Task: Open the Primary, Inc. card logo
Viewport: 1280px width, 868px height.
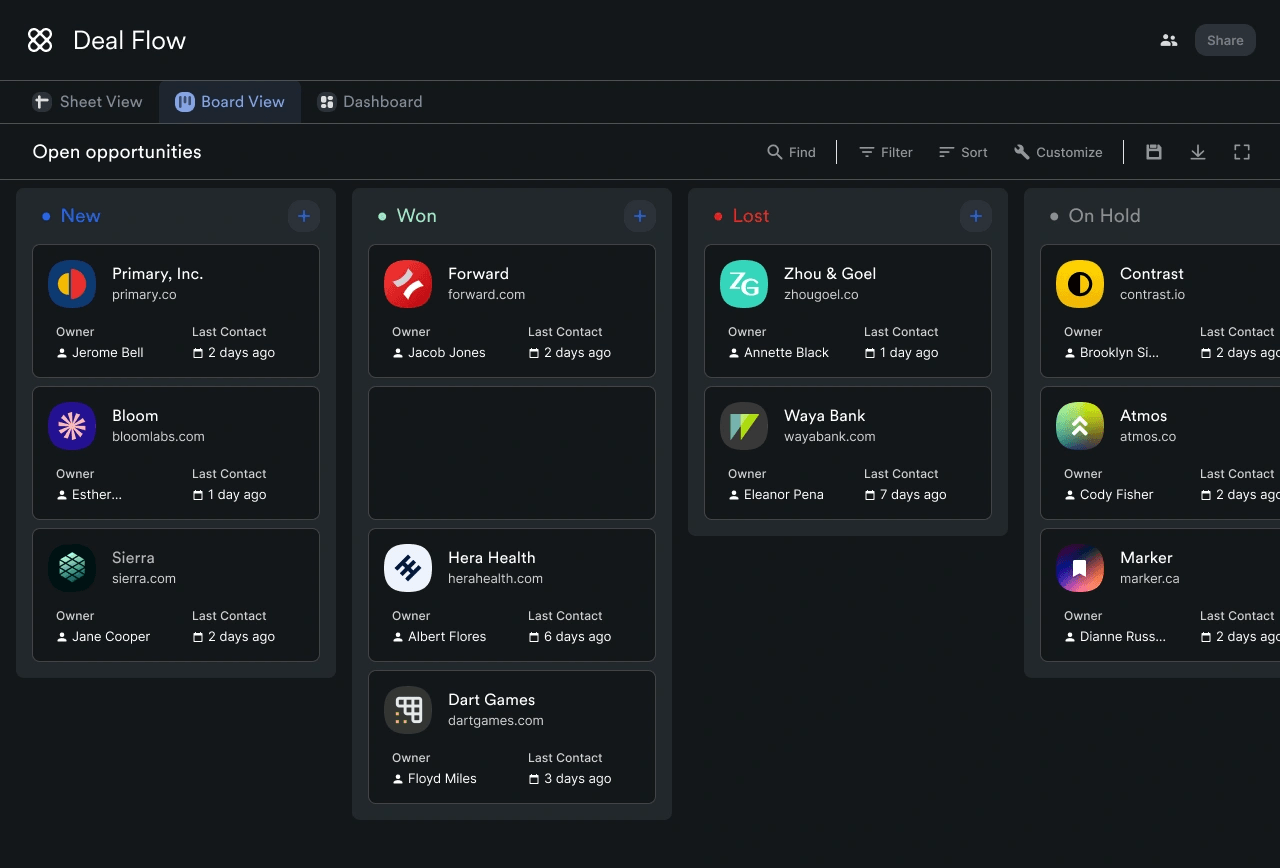Action: [x=72, y=284]
